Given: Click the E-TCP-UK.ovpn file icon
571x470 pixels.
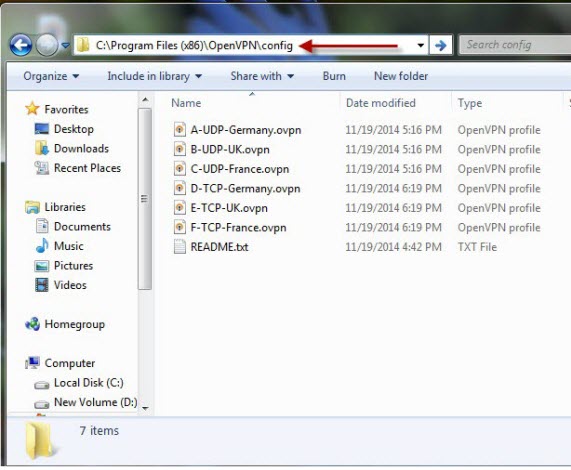Looking at the screenshot, I should coord(180,207).
